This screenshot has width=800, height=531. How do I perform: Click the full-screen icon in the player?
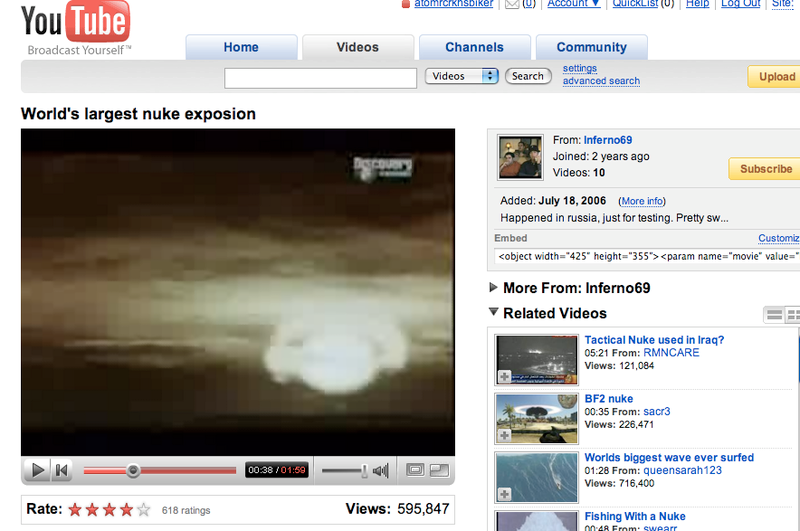pyautogui.click(x=439, y=470)
